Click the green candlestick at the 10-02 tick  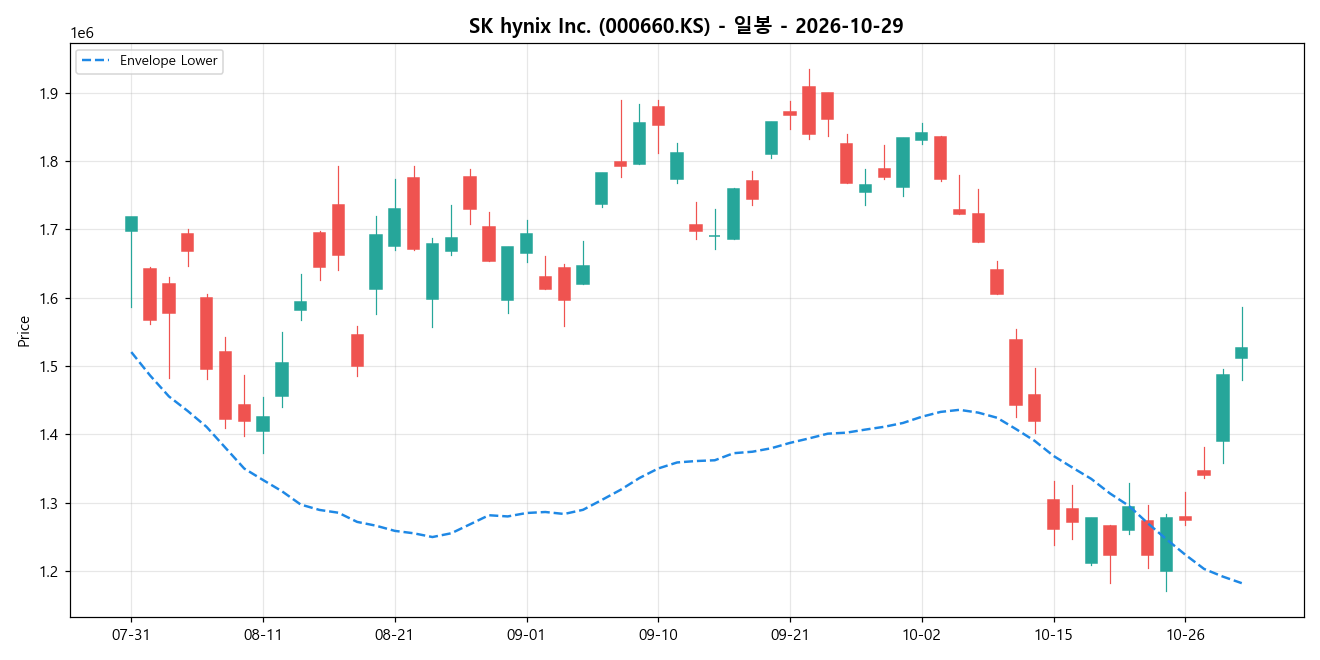(x=921, y=136)
